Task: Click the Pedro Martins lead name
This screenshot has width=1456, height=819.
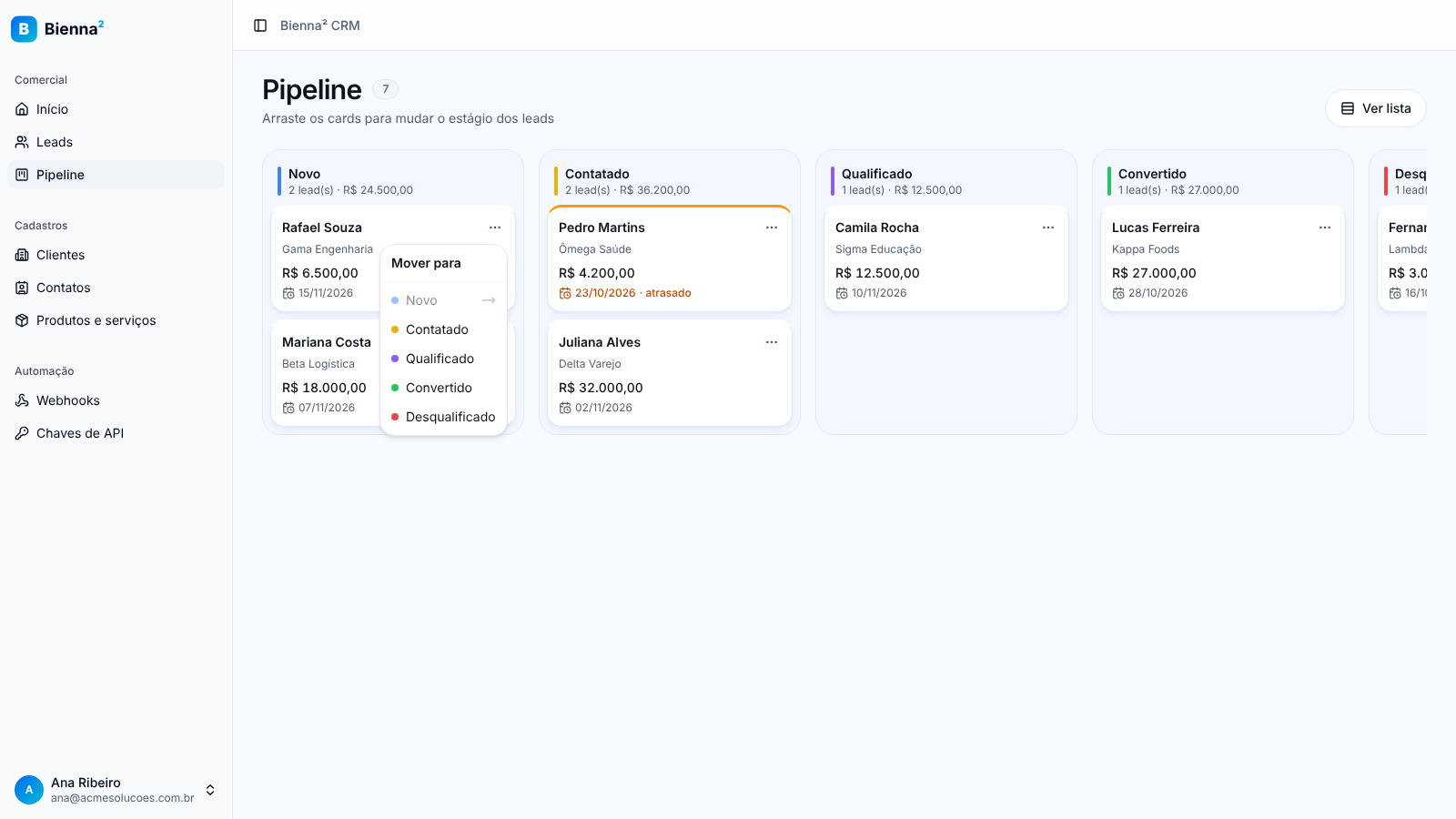Action: pyautogui.click(x=602, y=227)
